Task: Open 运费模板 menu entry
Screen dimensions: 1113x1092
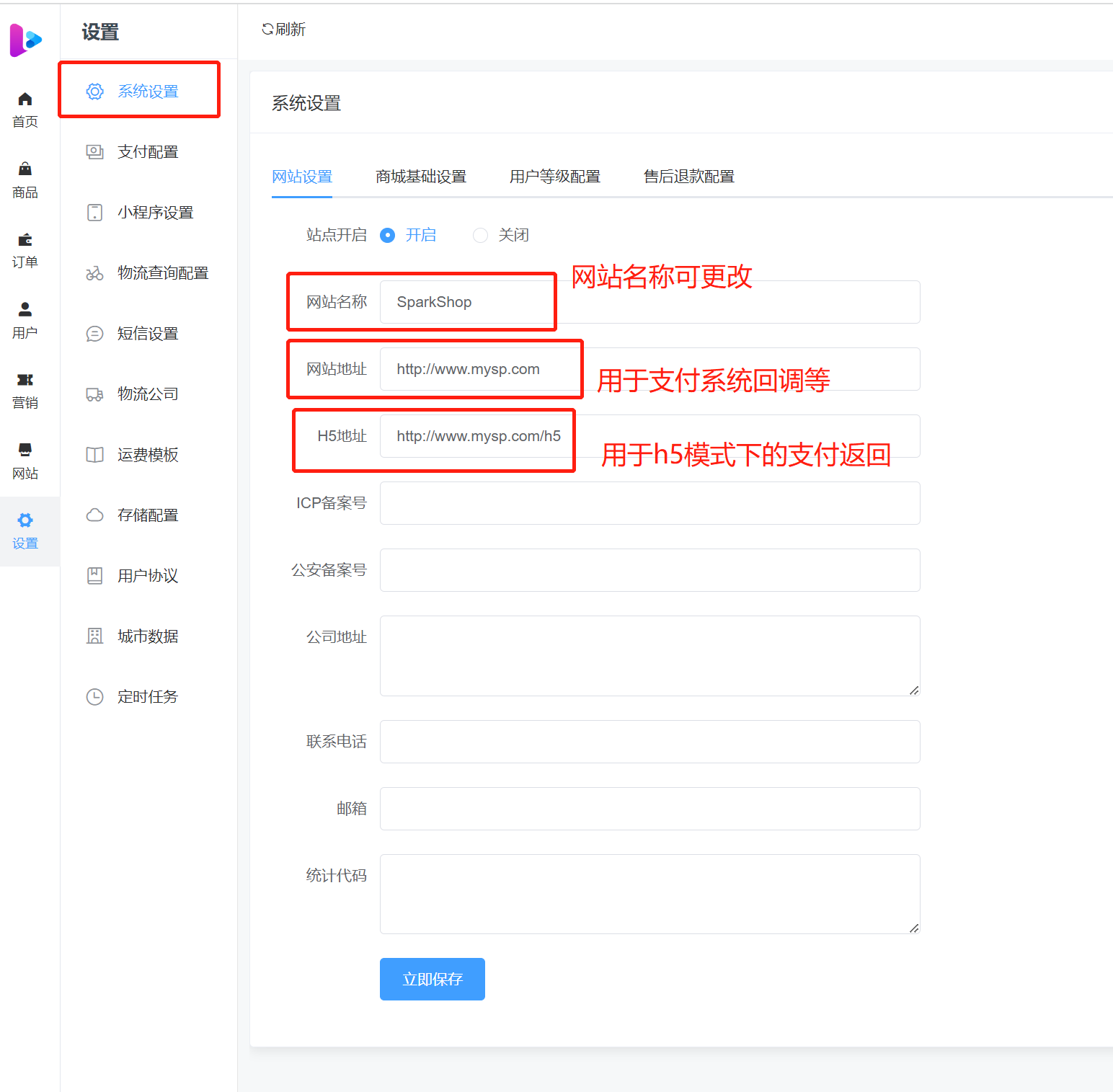Action: coord(149,455)
